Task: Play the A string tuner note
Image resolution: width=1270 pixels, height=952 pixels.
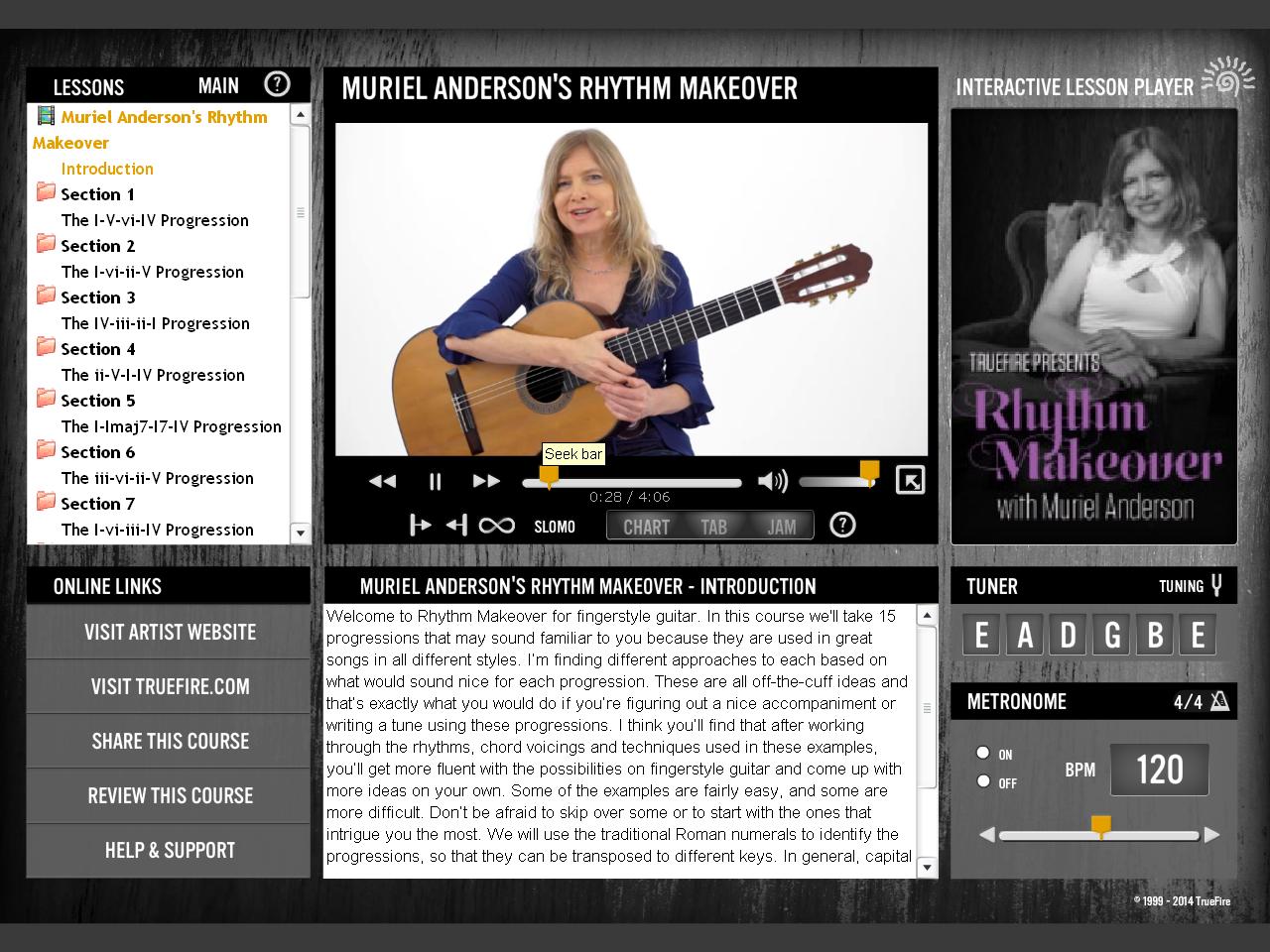Action: click(1025, 635)
